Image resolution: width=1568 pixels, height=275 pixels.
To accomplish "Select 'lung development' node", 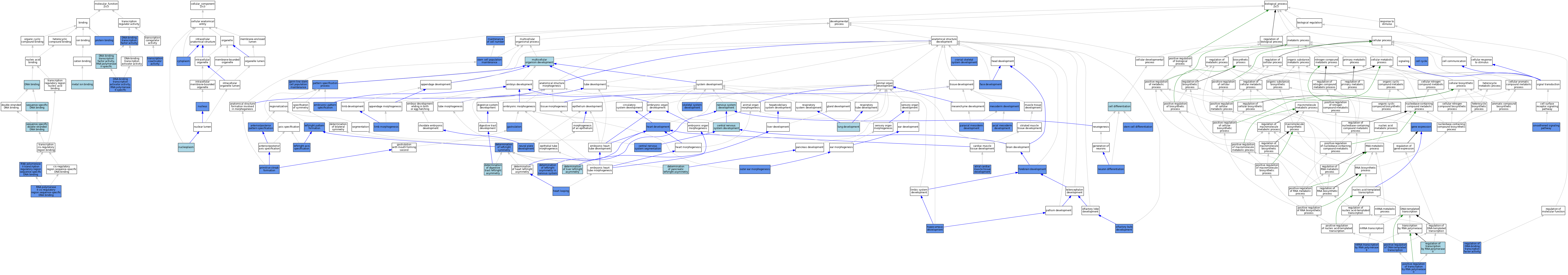I will [849, 127].
